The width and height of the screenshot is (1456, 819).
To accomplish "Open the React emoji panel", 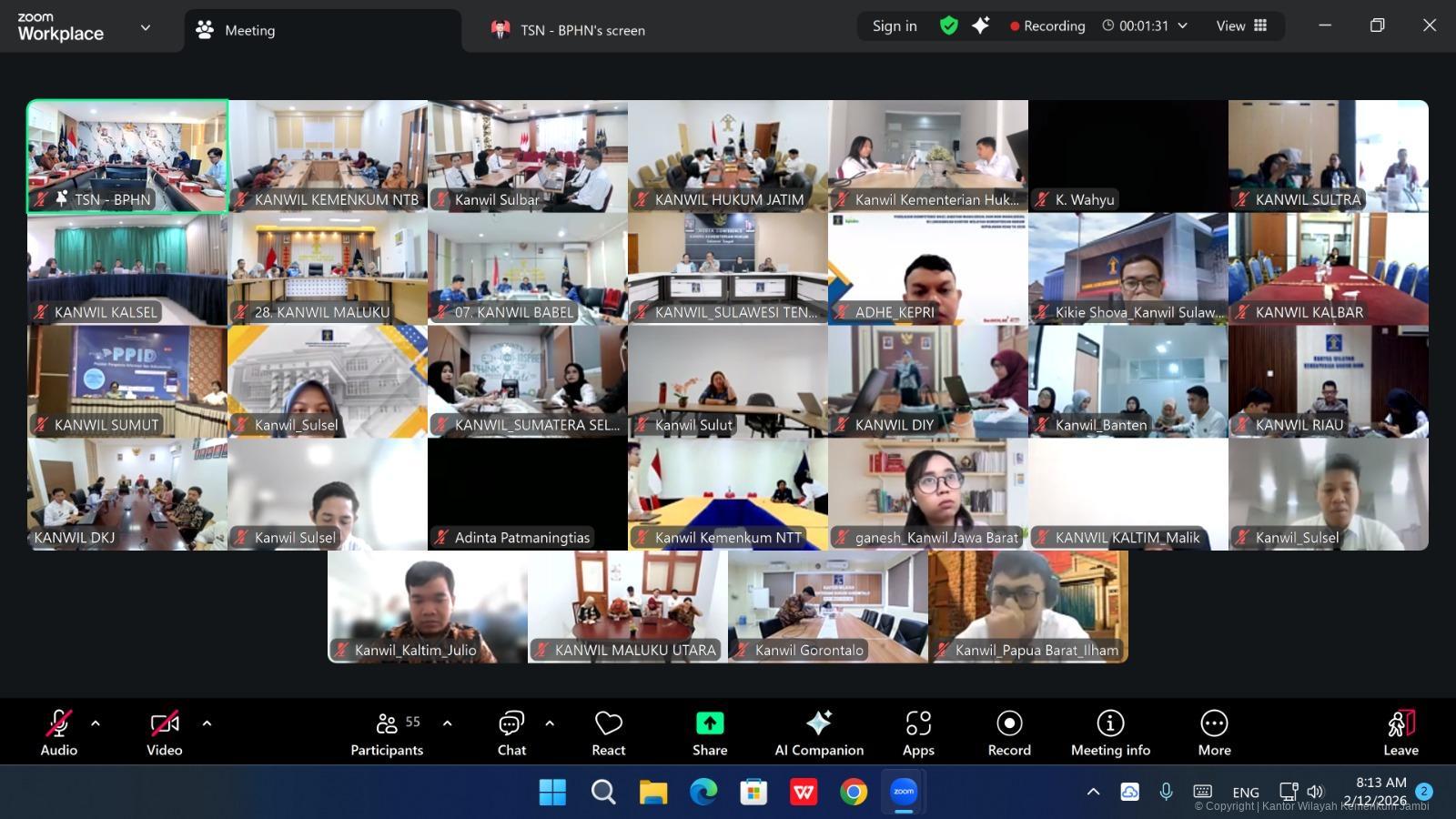I will coord(608,732).
